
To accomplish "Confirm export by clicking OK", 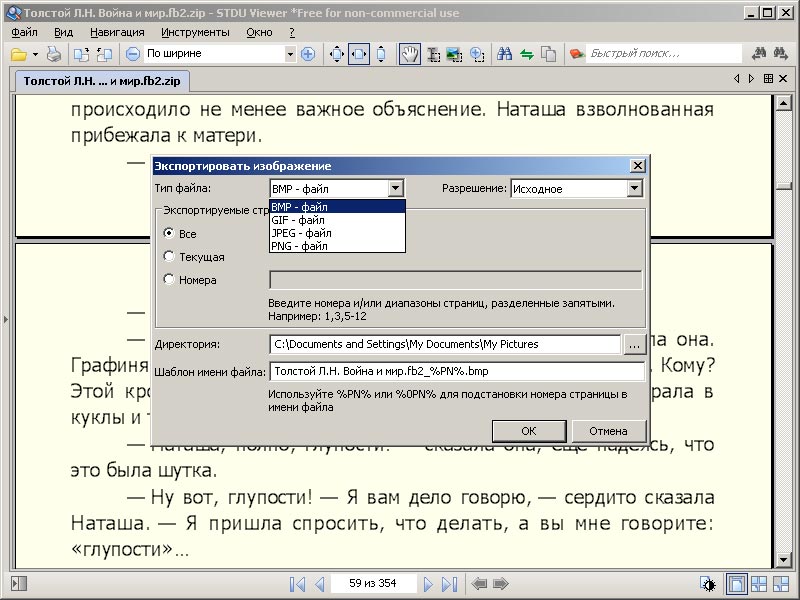I will 529,430.
